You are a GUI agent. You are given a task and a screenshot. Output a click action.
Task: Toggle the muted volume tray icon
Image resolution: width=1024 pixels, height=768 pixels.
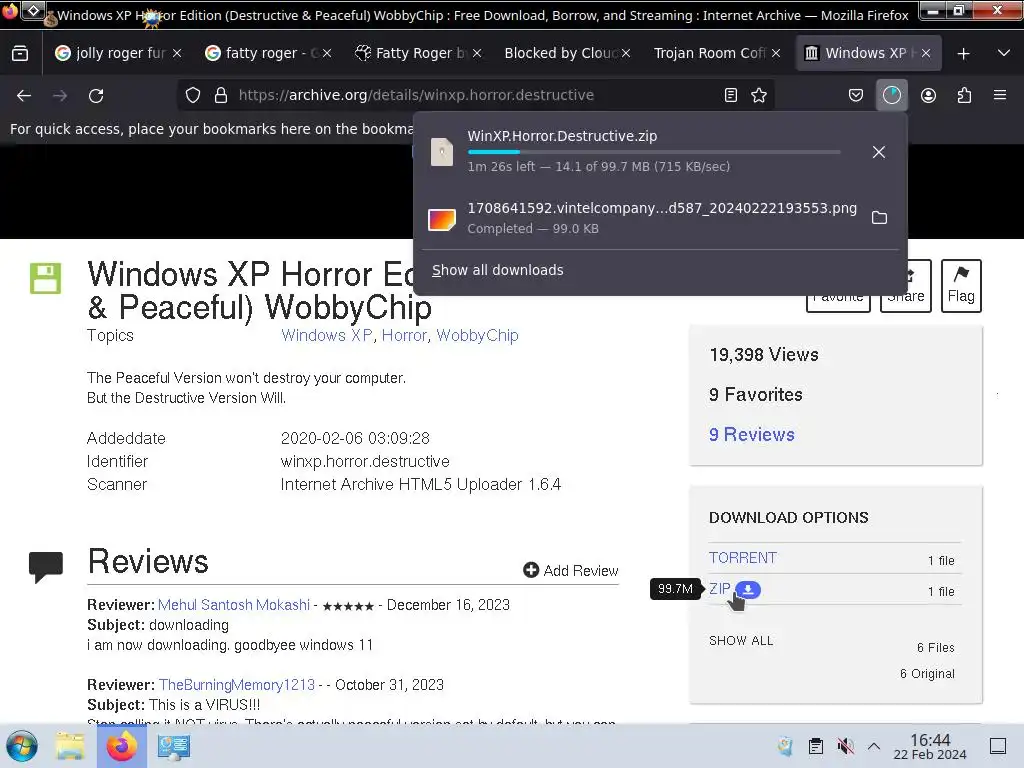(845, 746)
